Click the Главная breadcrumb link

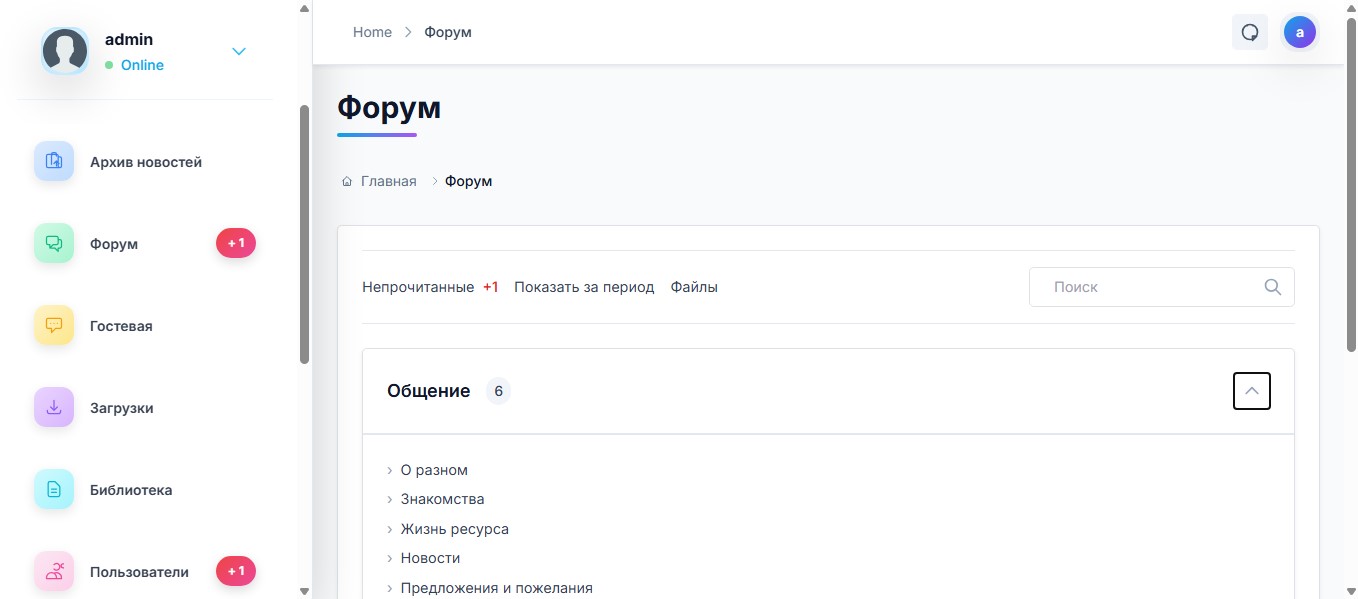[388, 181]
